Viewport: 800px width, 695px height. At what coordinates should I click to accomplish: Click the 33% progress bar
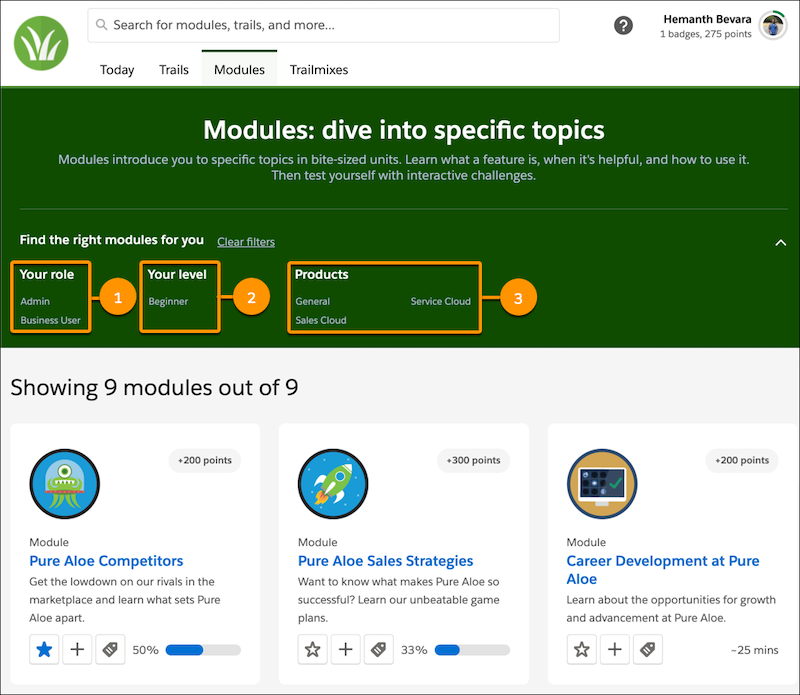tap(472, 650)
